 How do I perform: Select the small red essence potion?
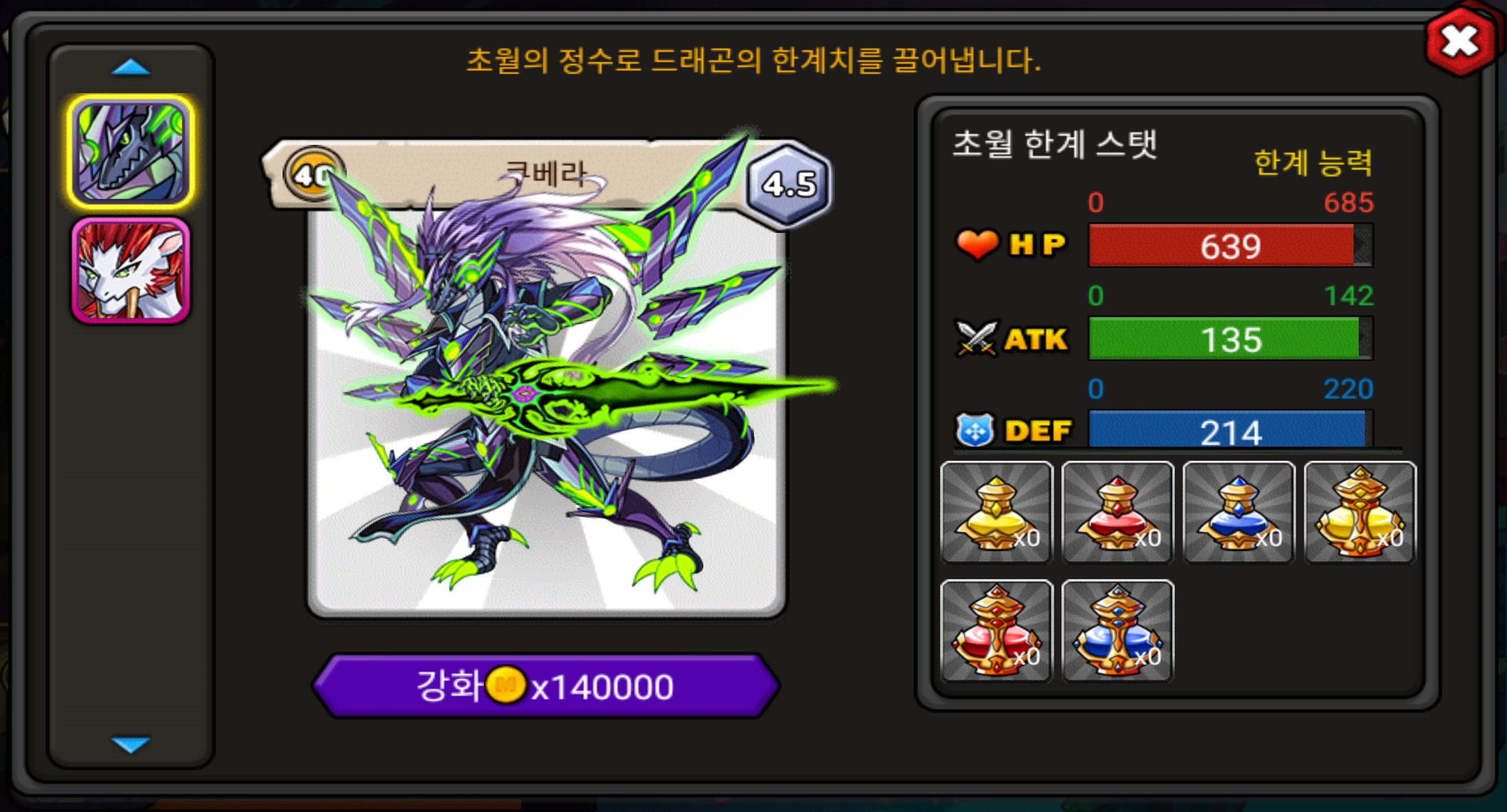click(x=1117, y=512)
